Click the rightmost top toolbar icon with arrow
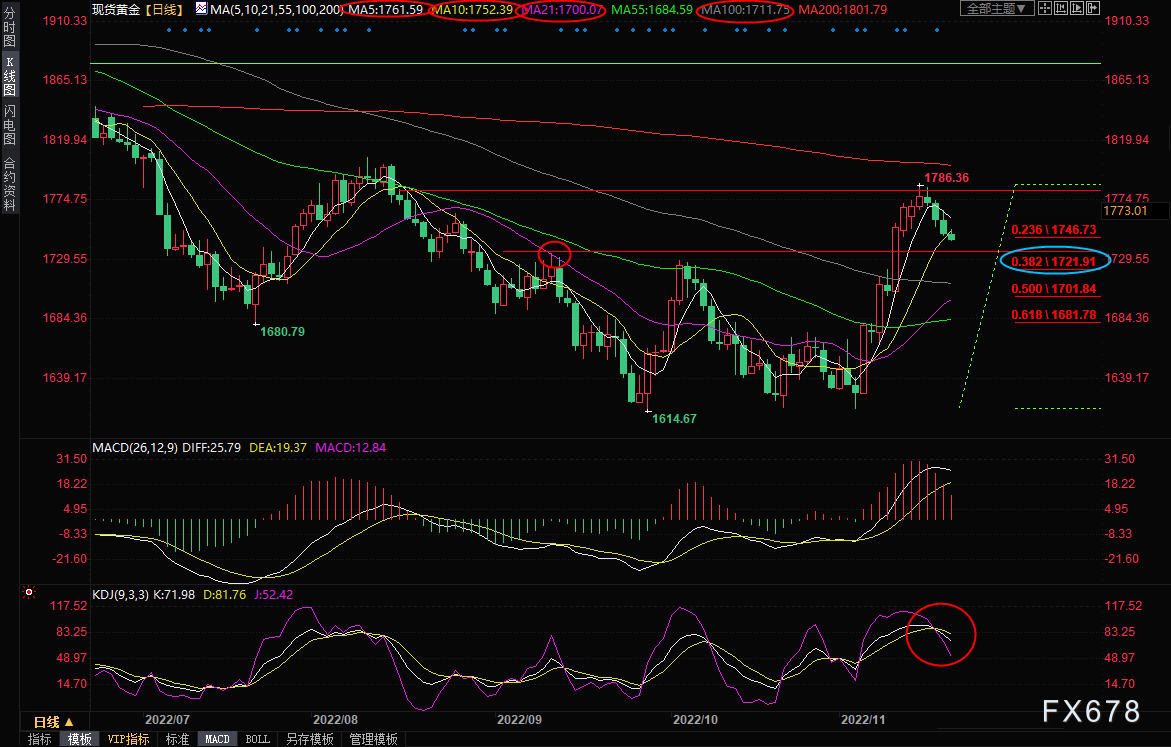 click(x=1093, y=8)
